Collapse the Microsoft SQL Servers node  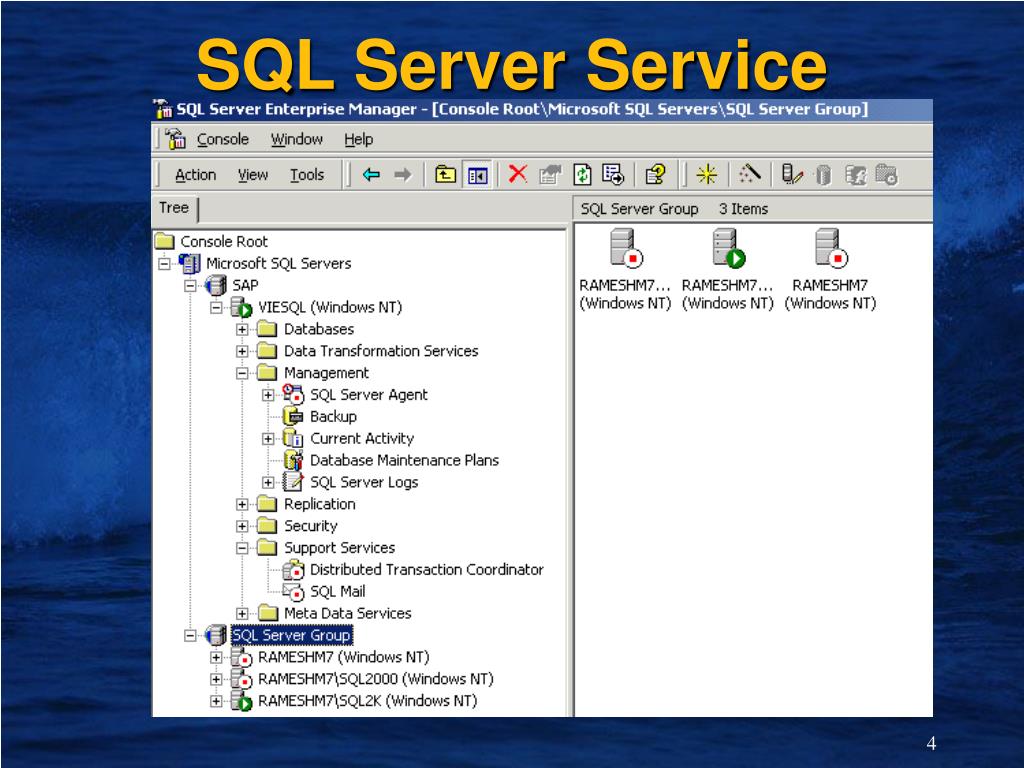pos(164,264)
